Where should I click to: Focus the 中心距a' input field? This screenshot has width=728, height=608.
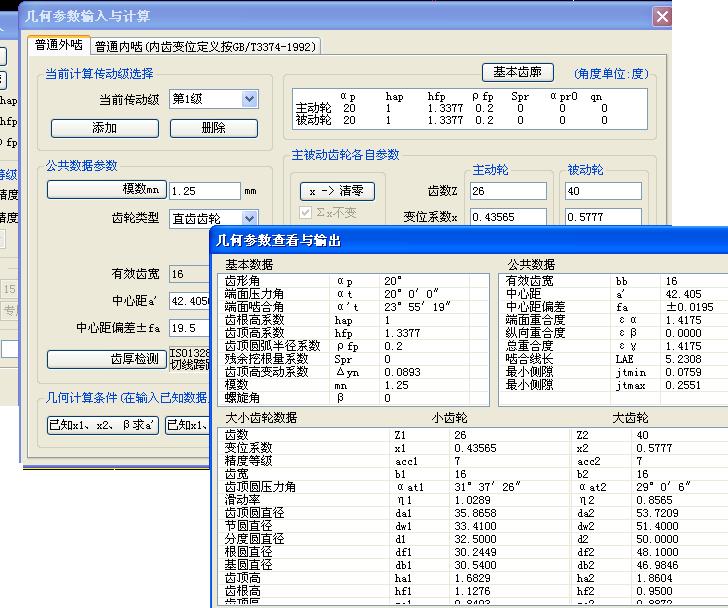tap(190, 301)
